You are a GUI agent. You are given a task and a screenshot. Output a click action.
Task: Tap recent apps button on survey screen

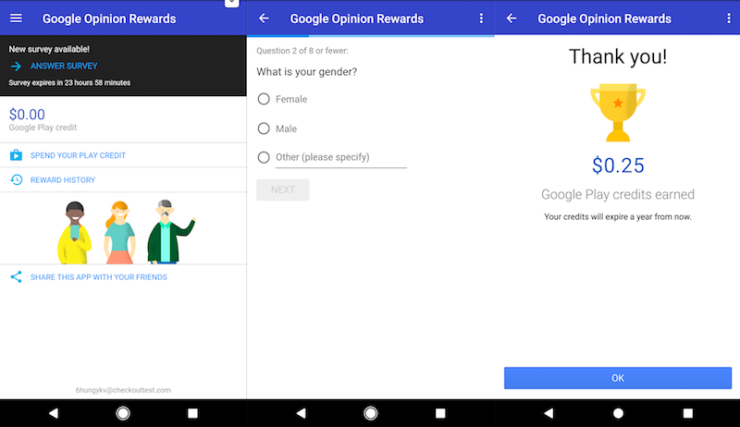coord(440,413)
